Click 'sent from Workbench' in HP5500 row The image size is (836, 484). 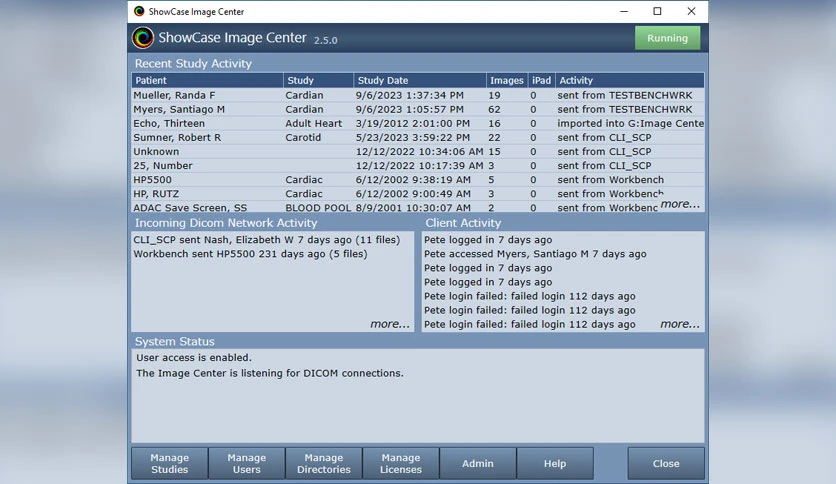tap(610, 180)
